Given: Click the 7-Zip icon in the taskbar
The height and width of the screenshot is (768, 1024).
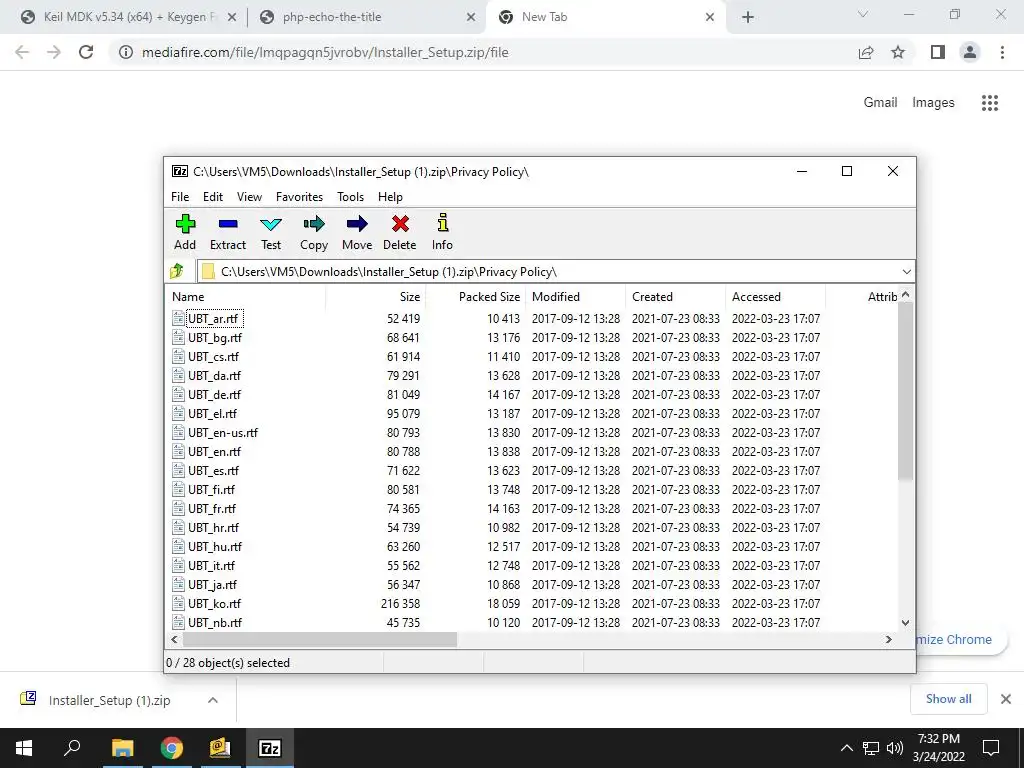Looking at the screenshot, I should coord(270,748).
